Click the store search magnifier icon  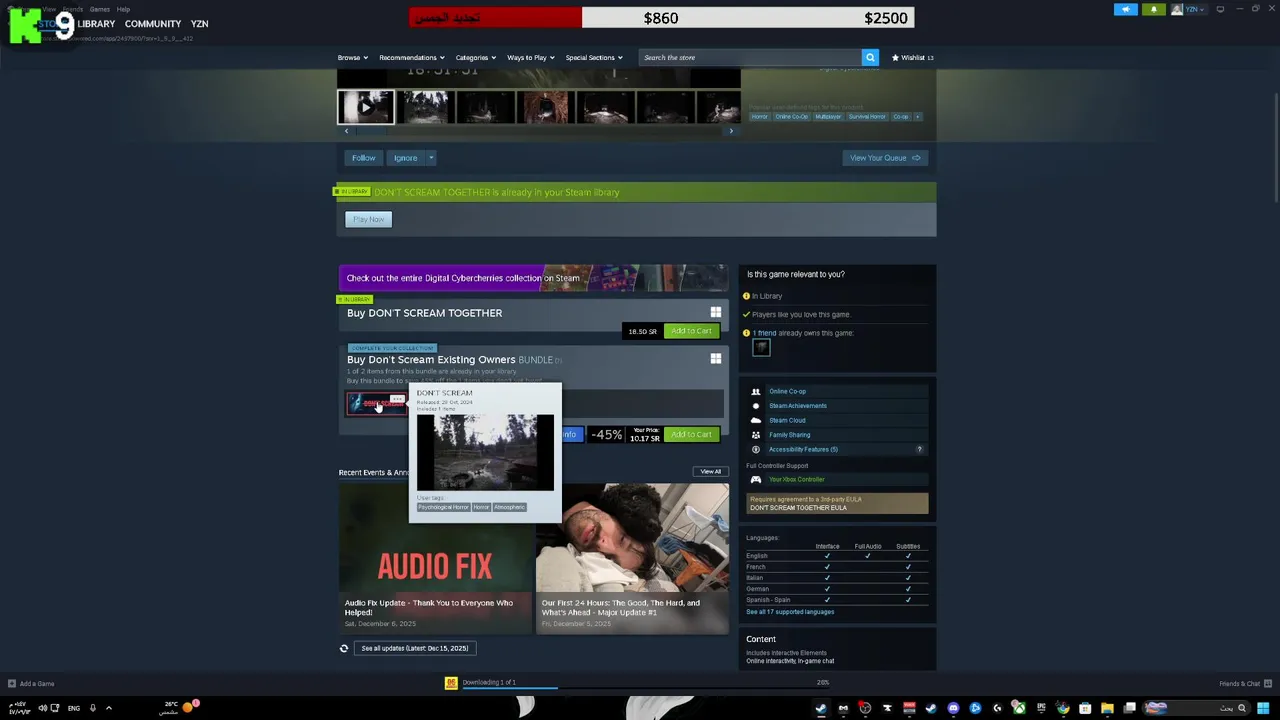870,57
